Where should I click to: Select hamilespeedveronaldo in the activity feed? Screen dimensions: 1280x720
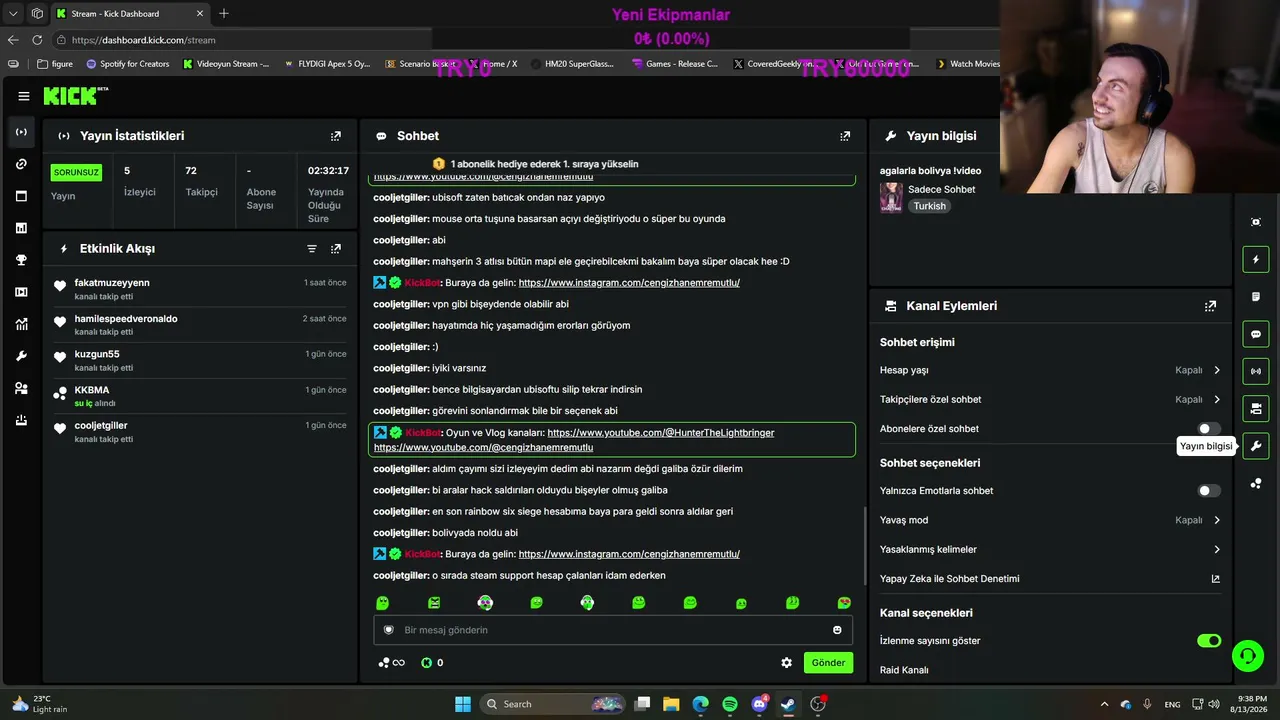tap(126, 319)
